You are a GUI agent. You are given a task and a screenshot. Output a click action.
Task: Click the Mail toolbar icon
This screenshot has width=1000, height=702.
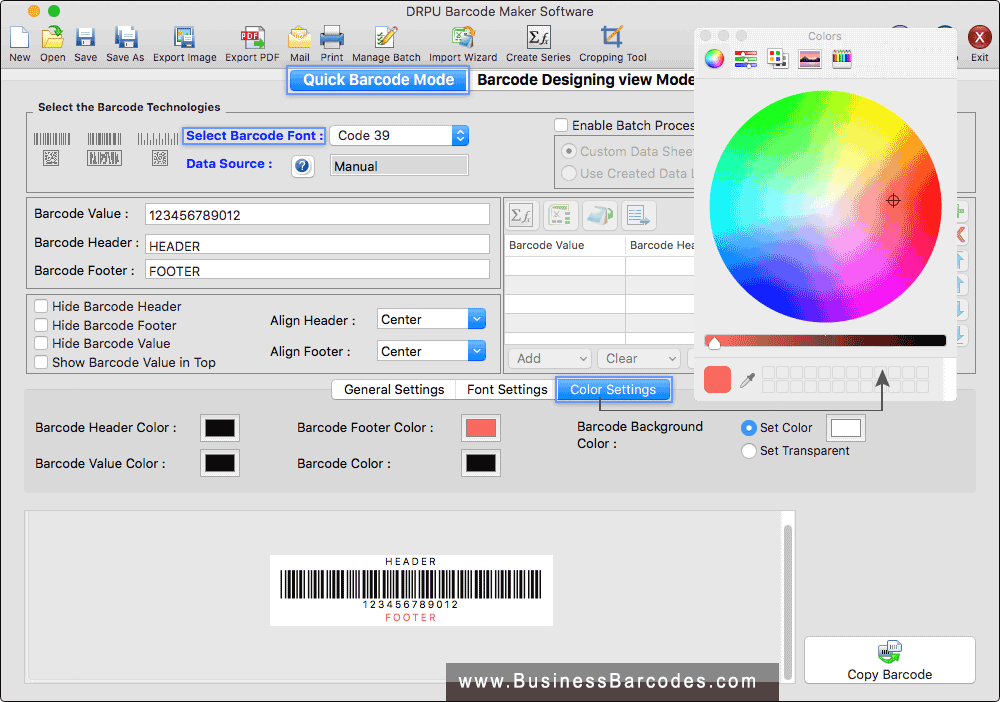point(299,38)
